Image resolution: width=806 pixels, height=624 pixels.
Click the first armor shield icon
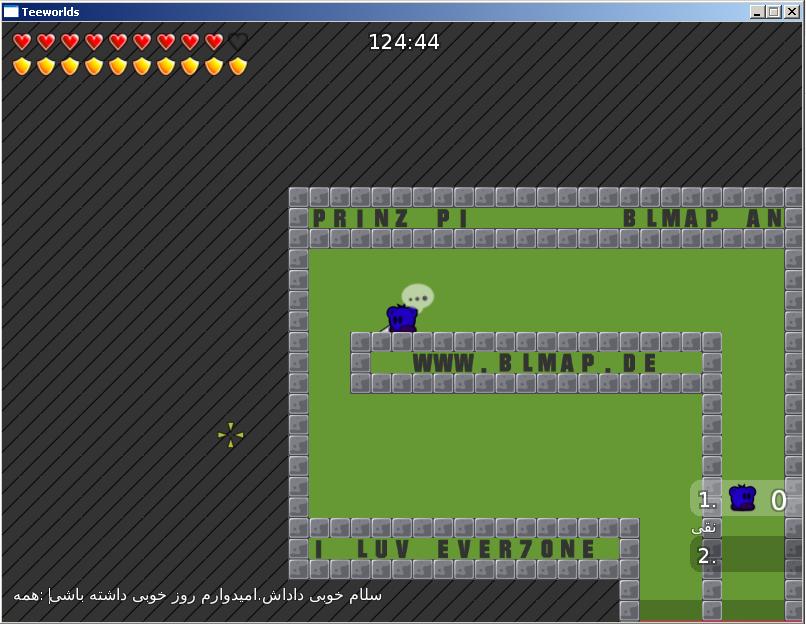(22, 66)
